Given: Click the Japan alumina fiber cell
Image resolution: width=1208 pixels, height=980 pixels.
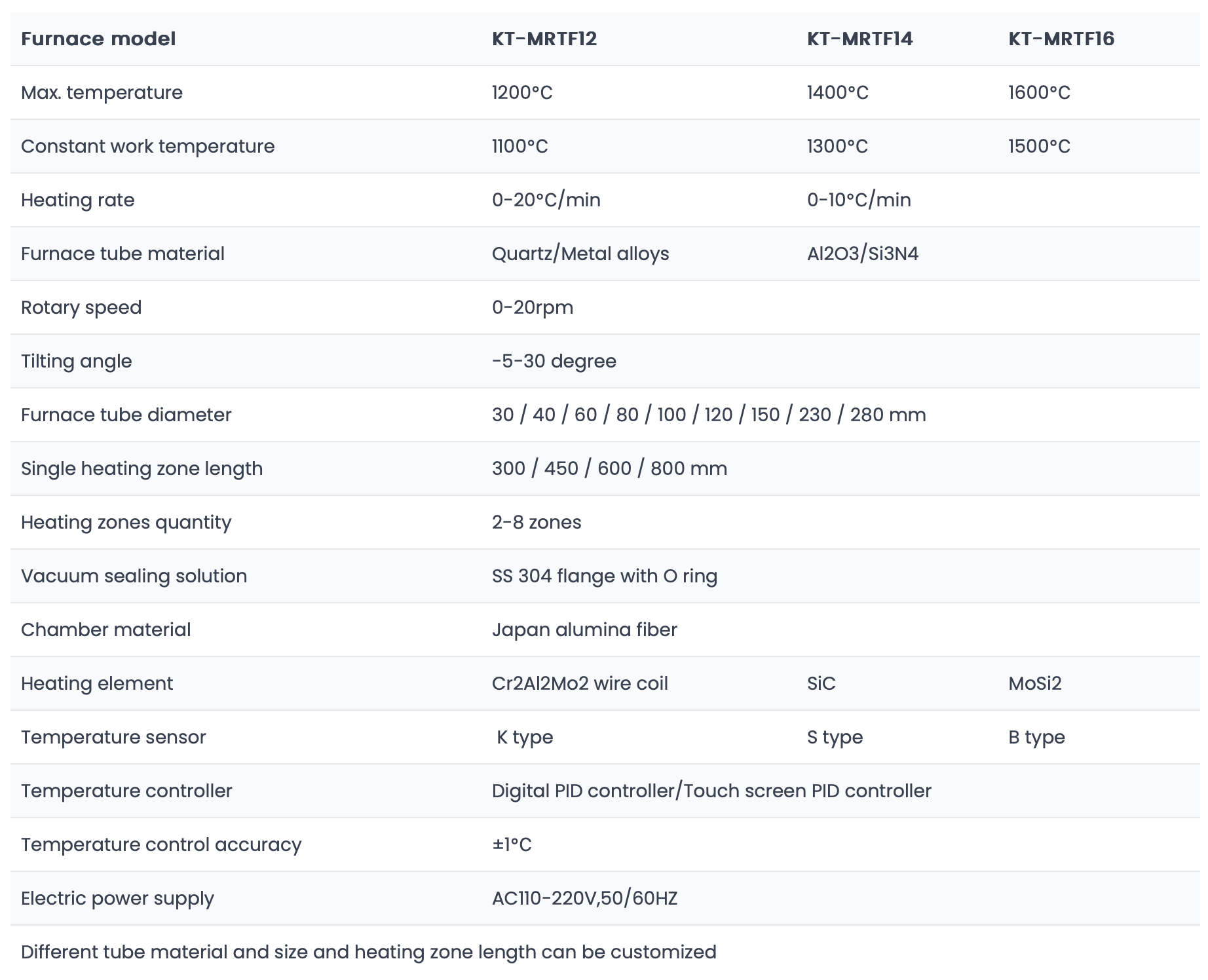Looking at the screenshot, I should pyautogui.click(x=584, y=630).
